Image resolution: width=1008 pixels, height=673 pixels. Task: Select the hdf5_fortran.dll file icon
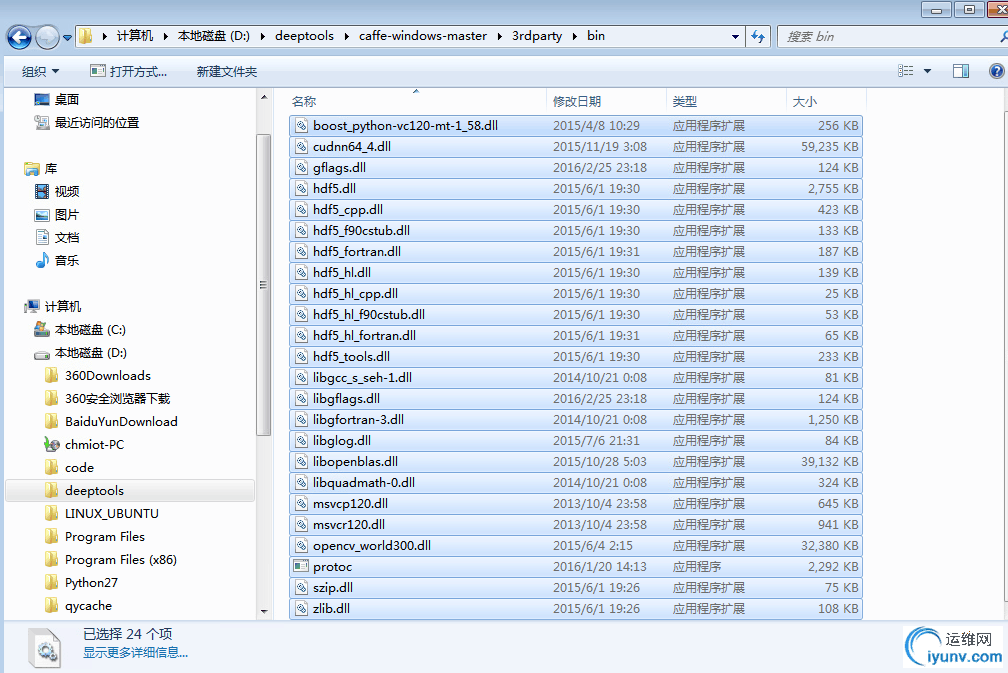click(x=301, y=252)
